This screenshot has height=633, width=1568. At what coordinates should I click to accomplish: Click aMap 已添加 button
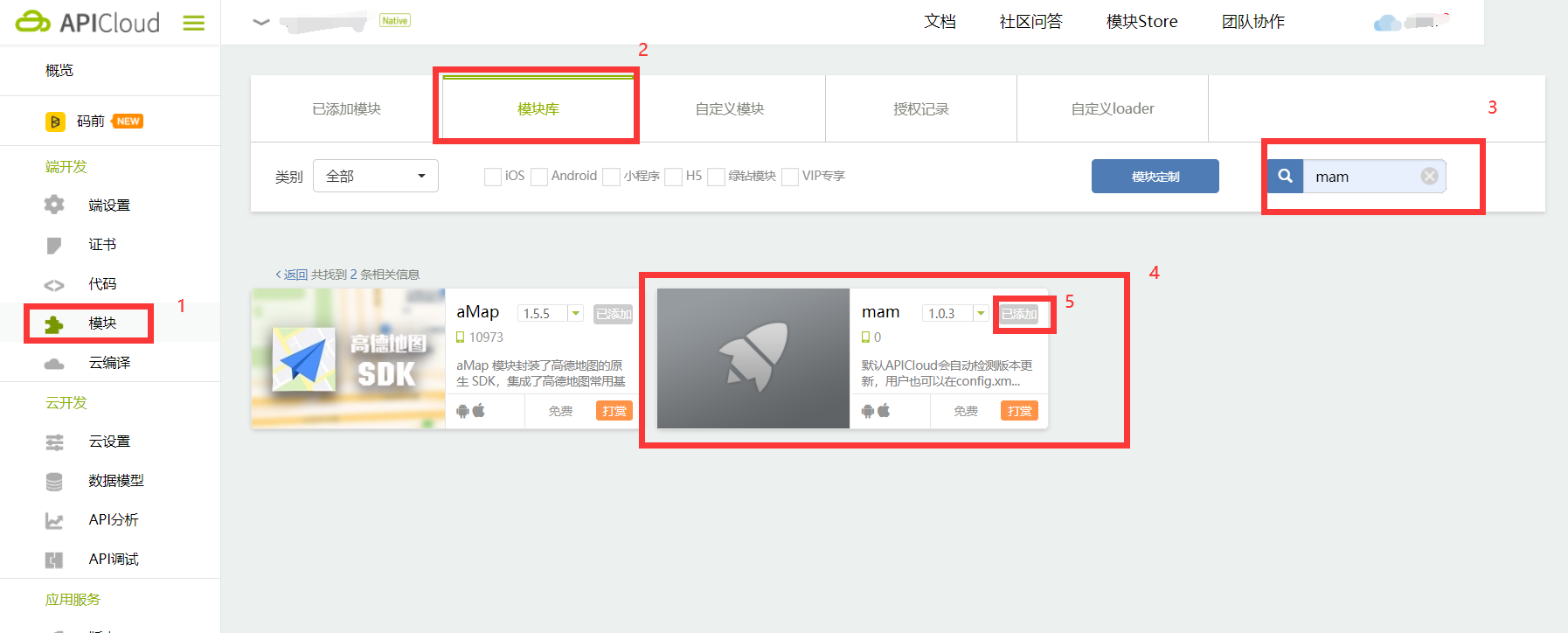tap(614, 314)
